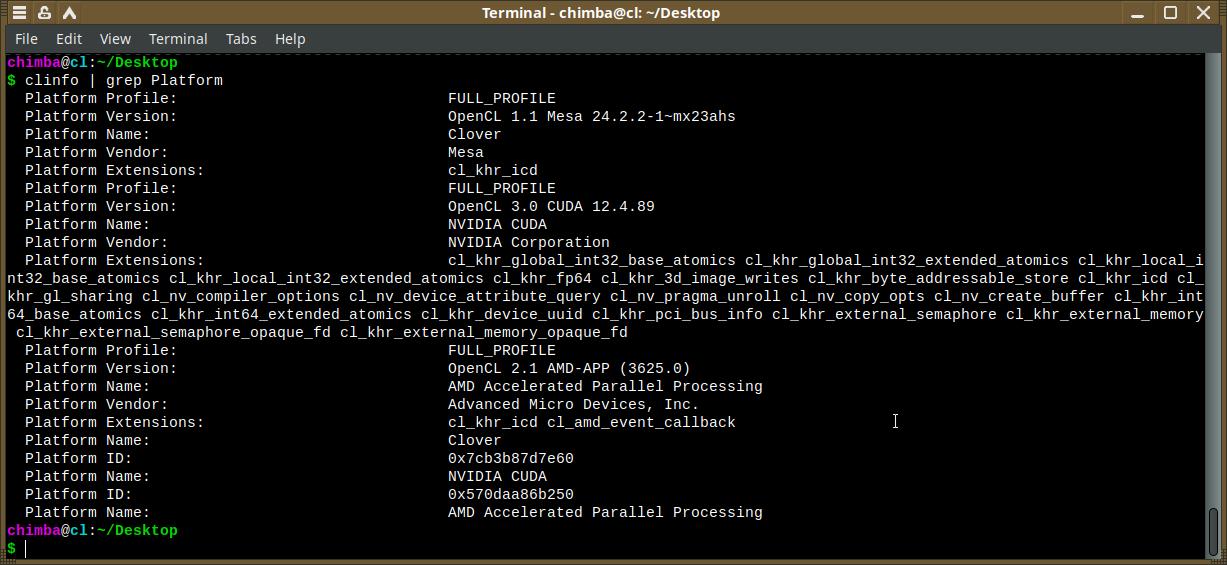The width and height of the screenshot is (1227, 565).
Task: Click the Platform ID value 0x7cb3b87d7e60
Action: 510,458
